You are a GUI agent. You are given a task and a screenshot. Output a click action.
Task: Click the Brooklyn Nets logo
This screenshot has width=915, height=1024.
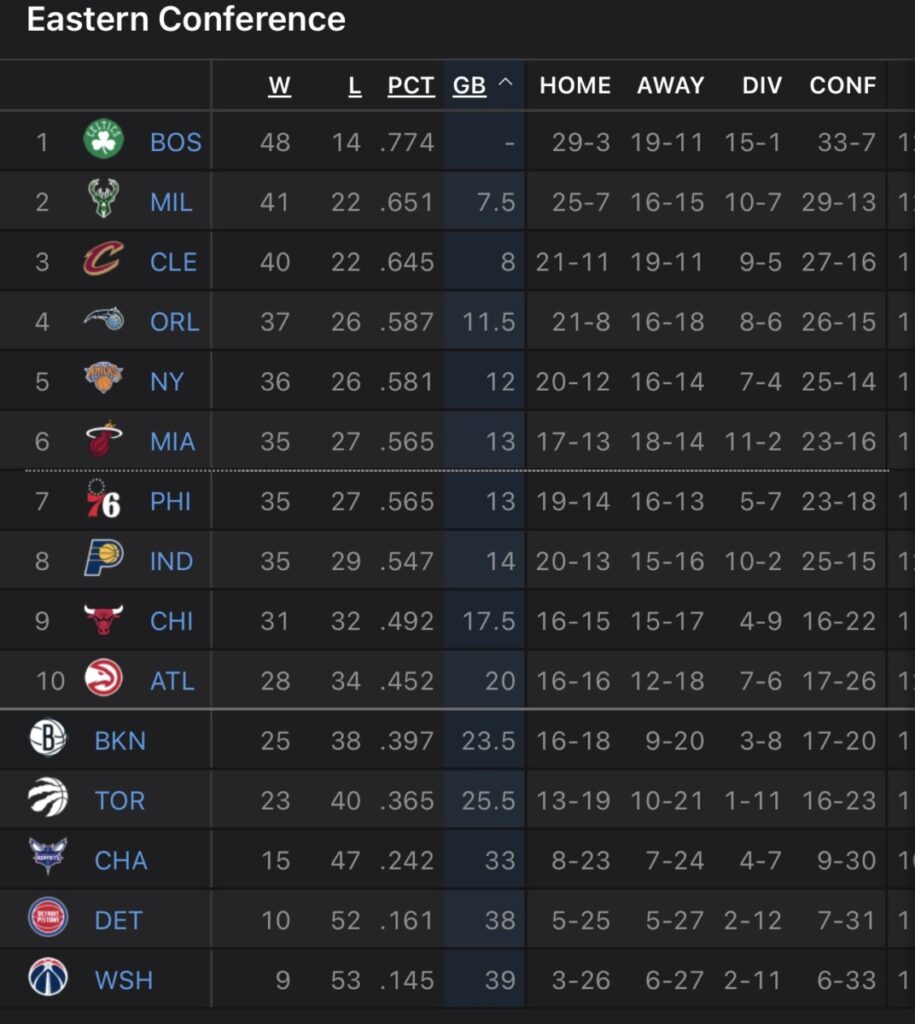(47, 740)
